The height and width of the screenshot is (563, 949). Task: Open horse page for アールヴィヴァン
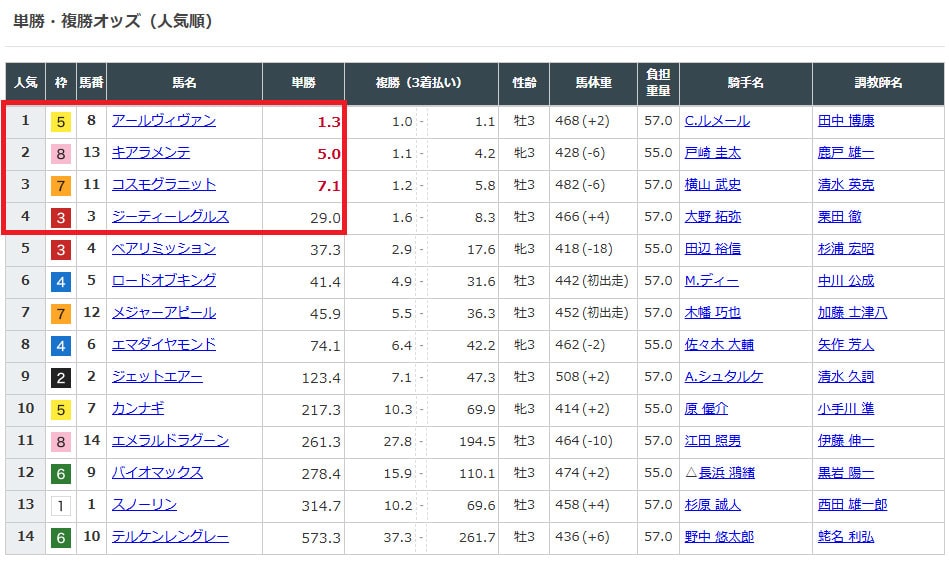[163, 121]
